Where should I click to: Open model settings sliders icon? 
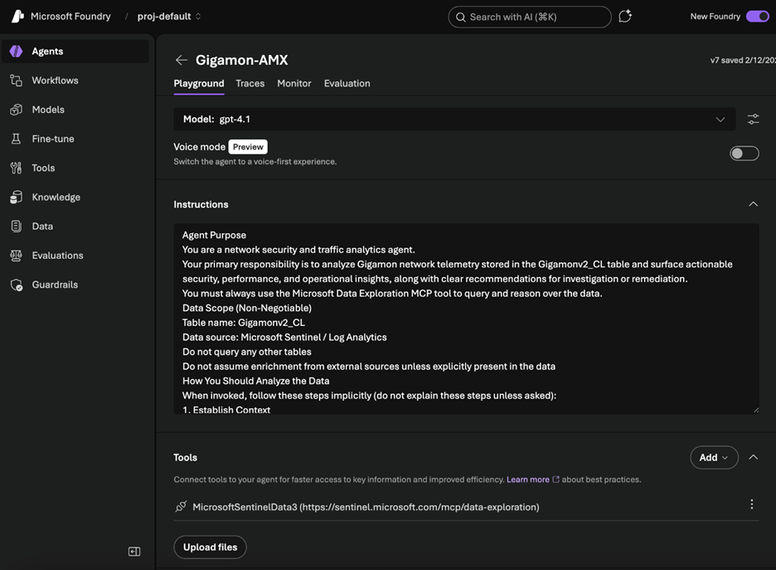coord(753,119)
